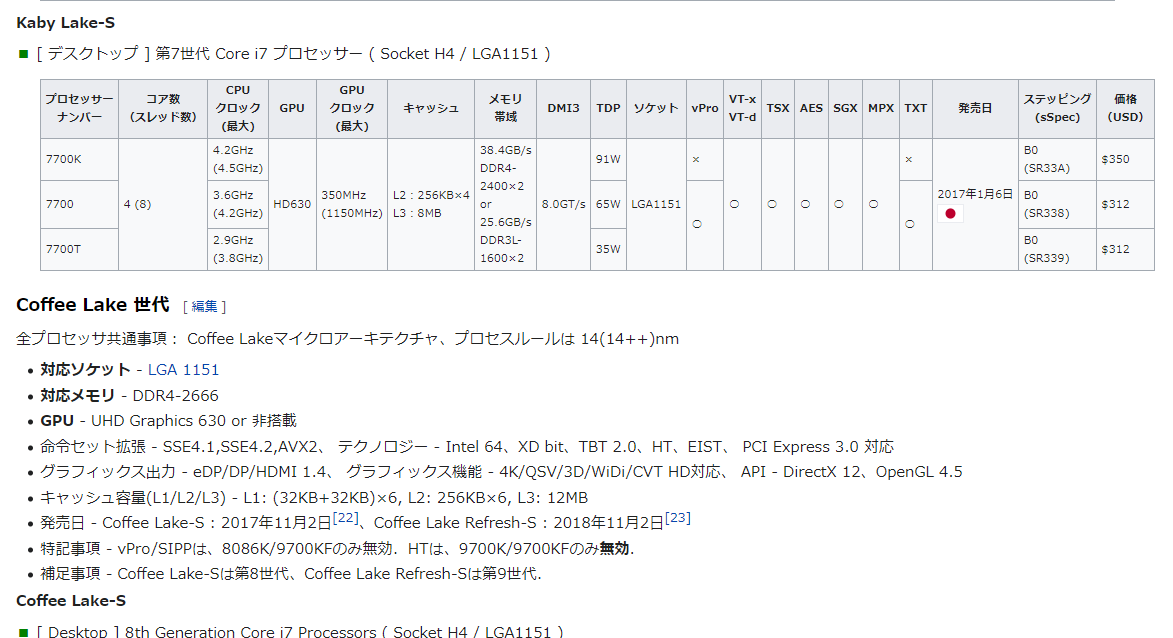Follow the LGA 1151 socket link

coord(183,369)
